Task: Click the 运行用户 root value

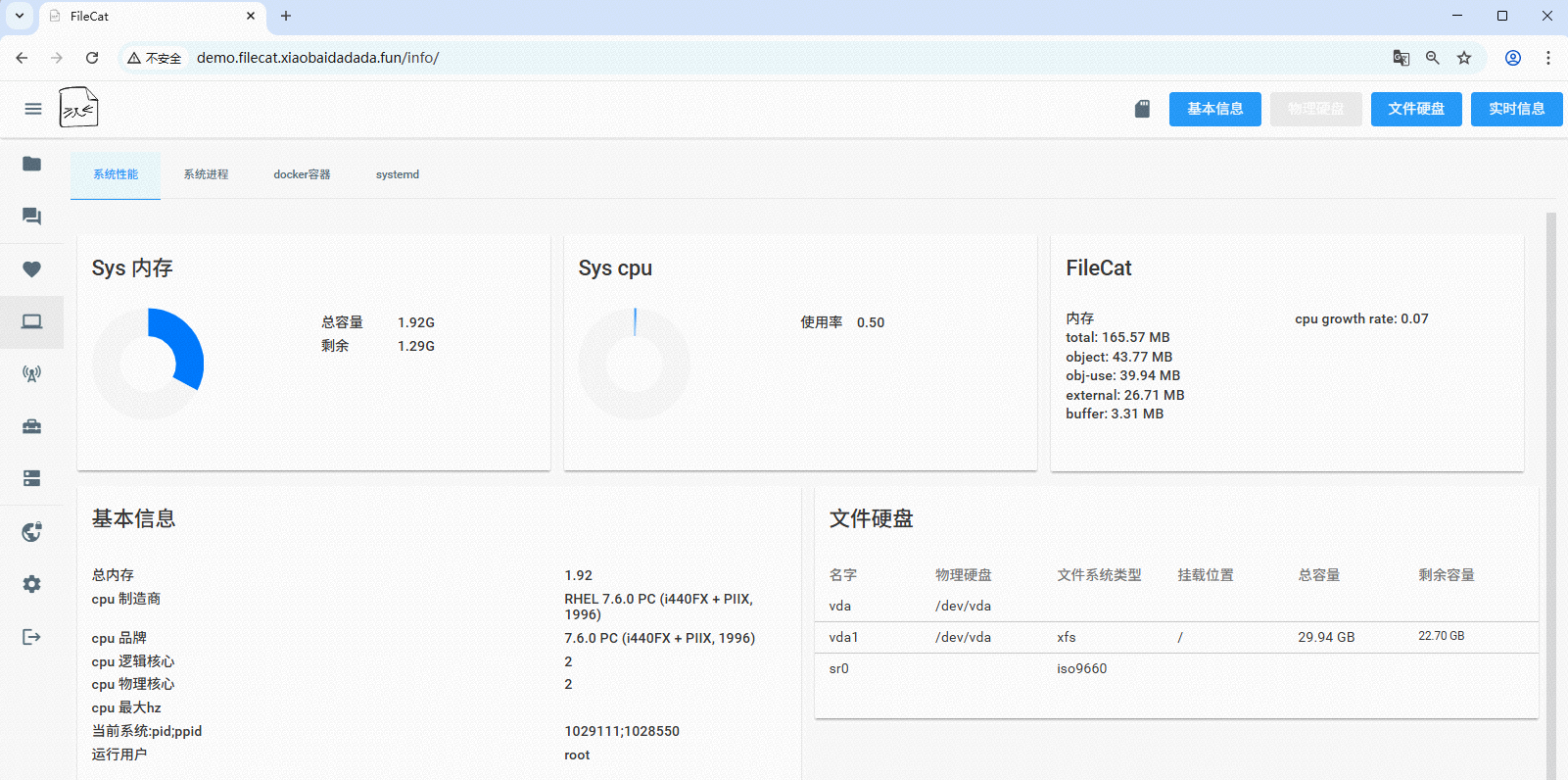Action: pos(577,755)
